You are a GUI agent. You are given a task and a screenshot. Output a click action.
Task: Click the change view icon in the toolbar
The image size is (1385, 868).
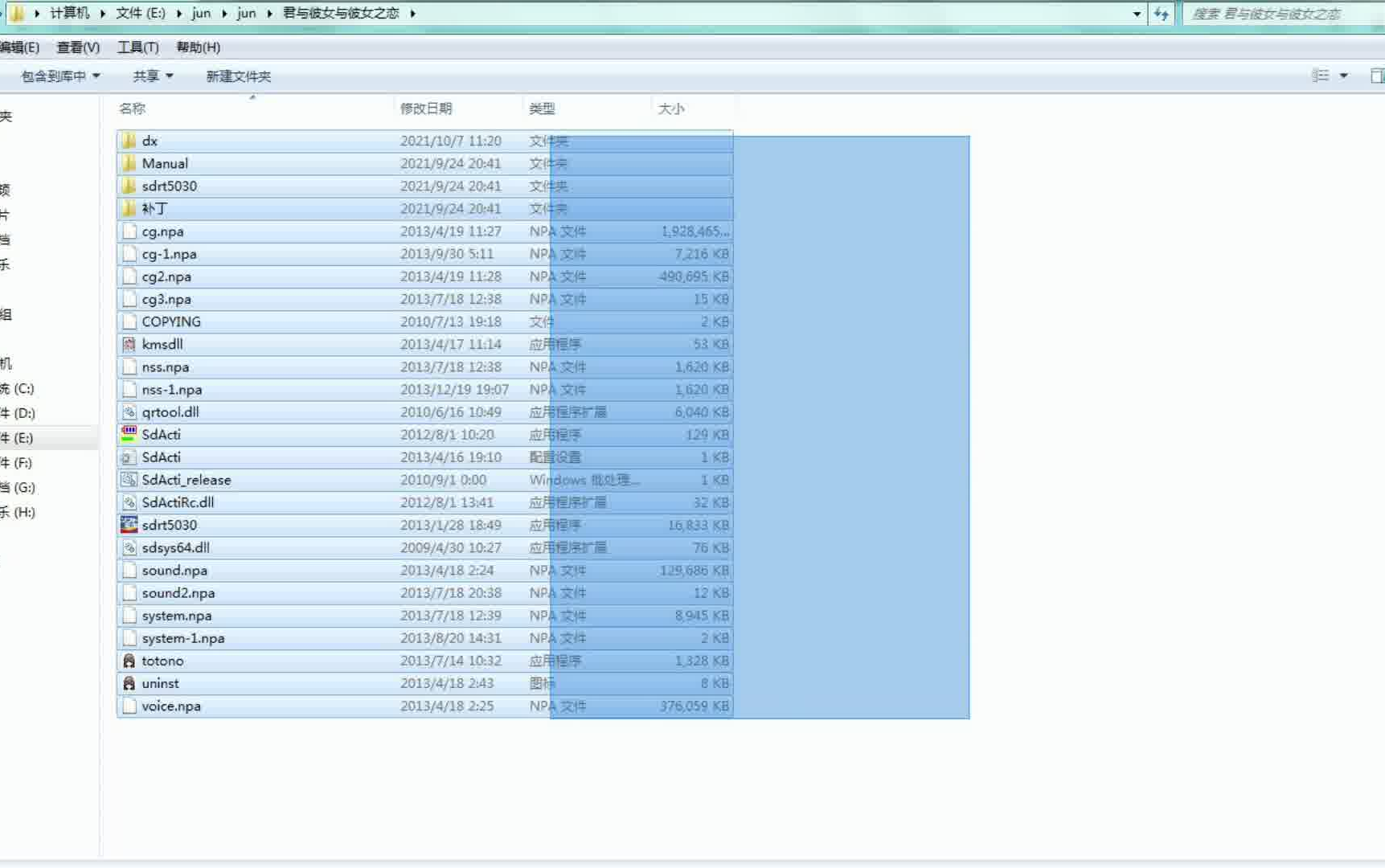[1320, 76]
